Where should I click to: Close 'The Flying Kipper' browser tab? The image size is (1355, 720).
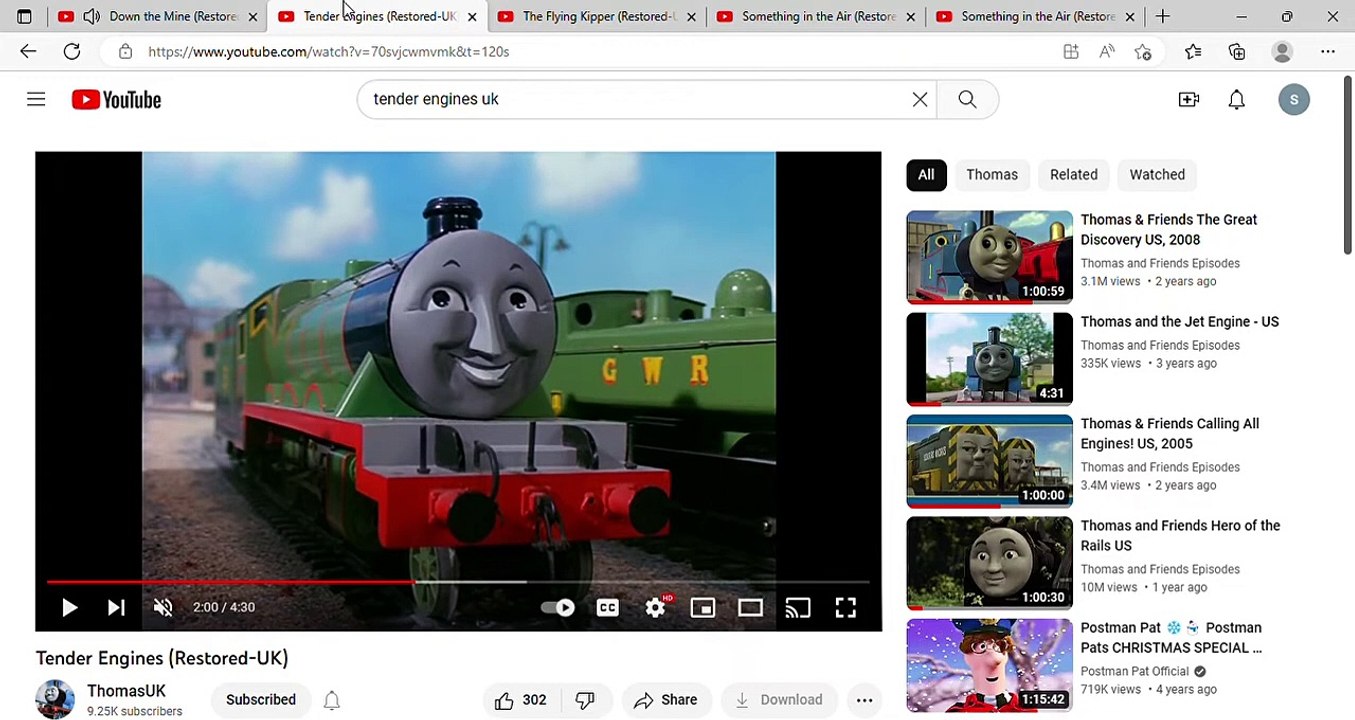point(691,17)
